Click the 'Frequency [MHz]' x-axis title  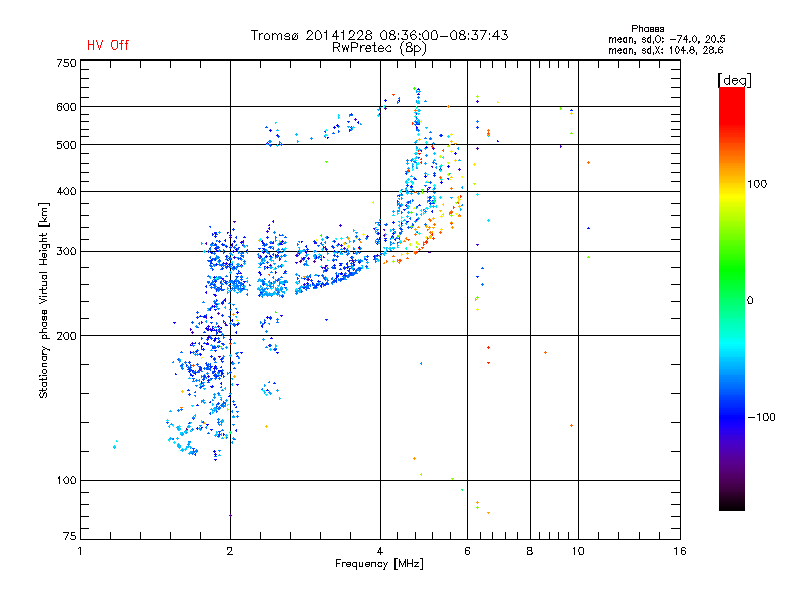point(379,564)
